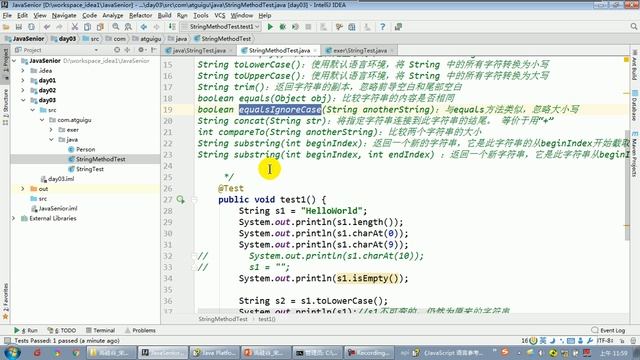Image resolution: width=640 pixels, height=360 pixels.
Task: Click the Undo arrow in toolbar
Action: point(47,27)
